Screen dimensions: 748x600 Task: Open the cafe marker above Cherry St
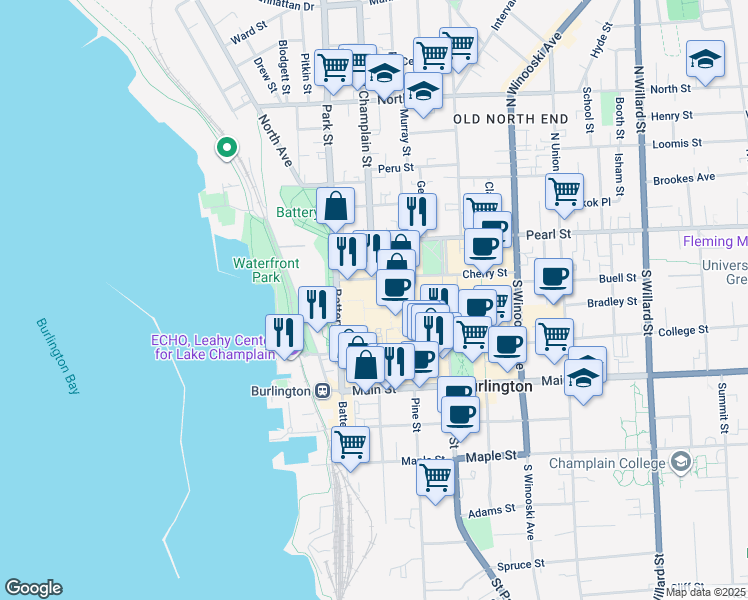(483, 248)
